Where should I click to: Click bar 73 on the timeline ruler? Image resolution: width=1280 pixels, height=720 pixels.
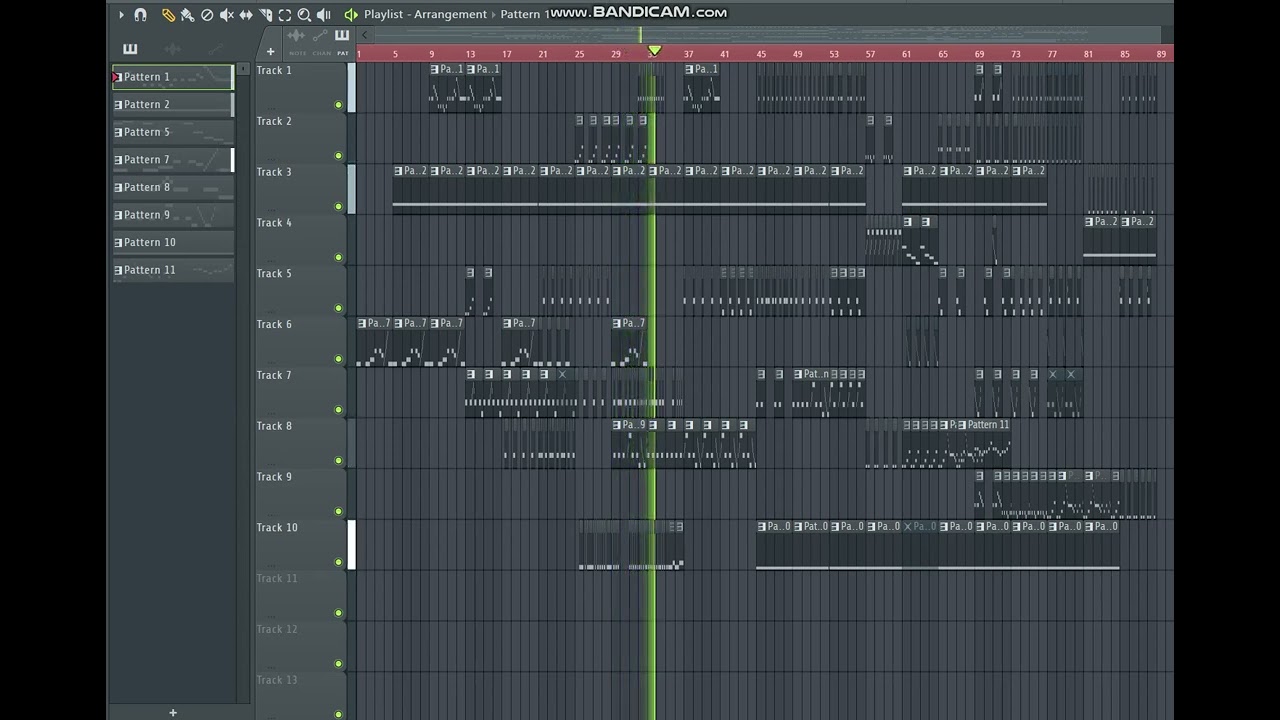(x=1016, y=54)
